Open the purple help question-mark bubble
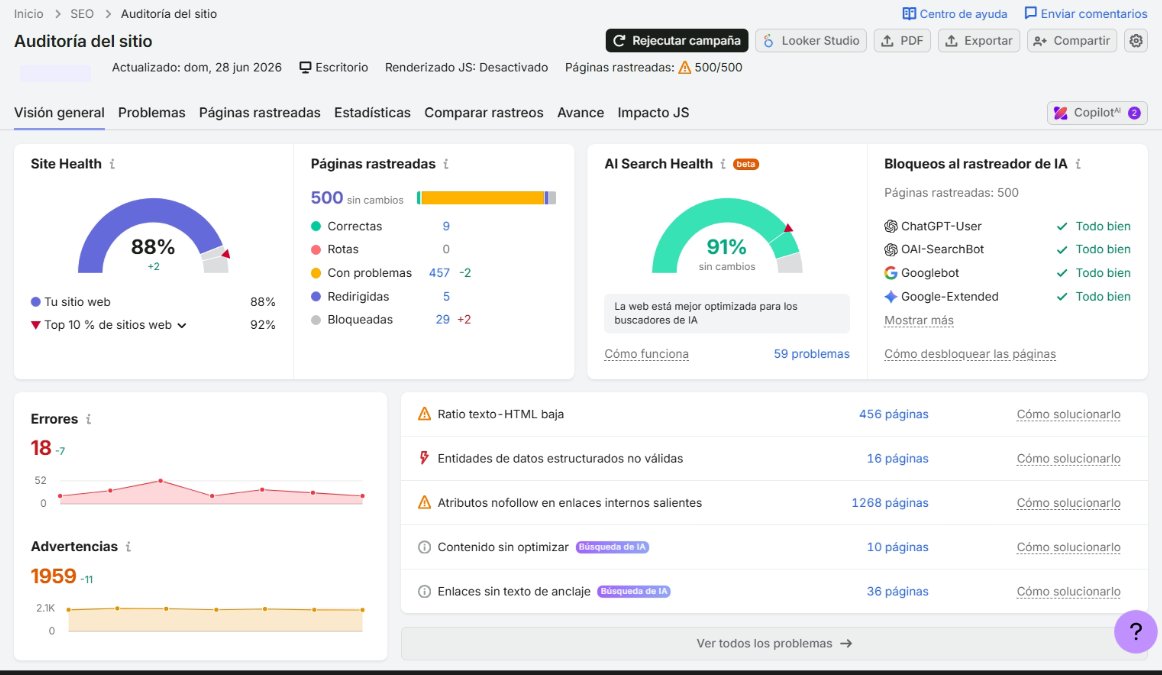Screen dimensions: 1162x675 tap(1135, 631)
